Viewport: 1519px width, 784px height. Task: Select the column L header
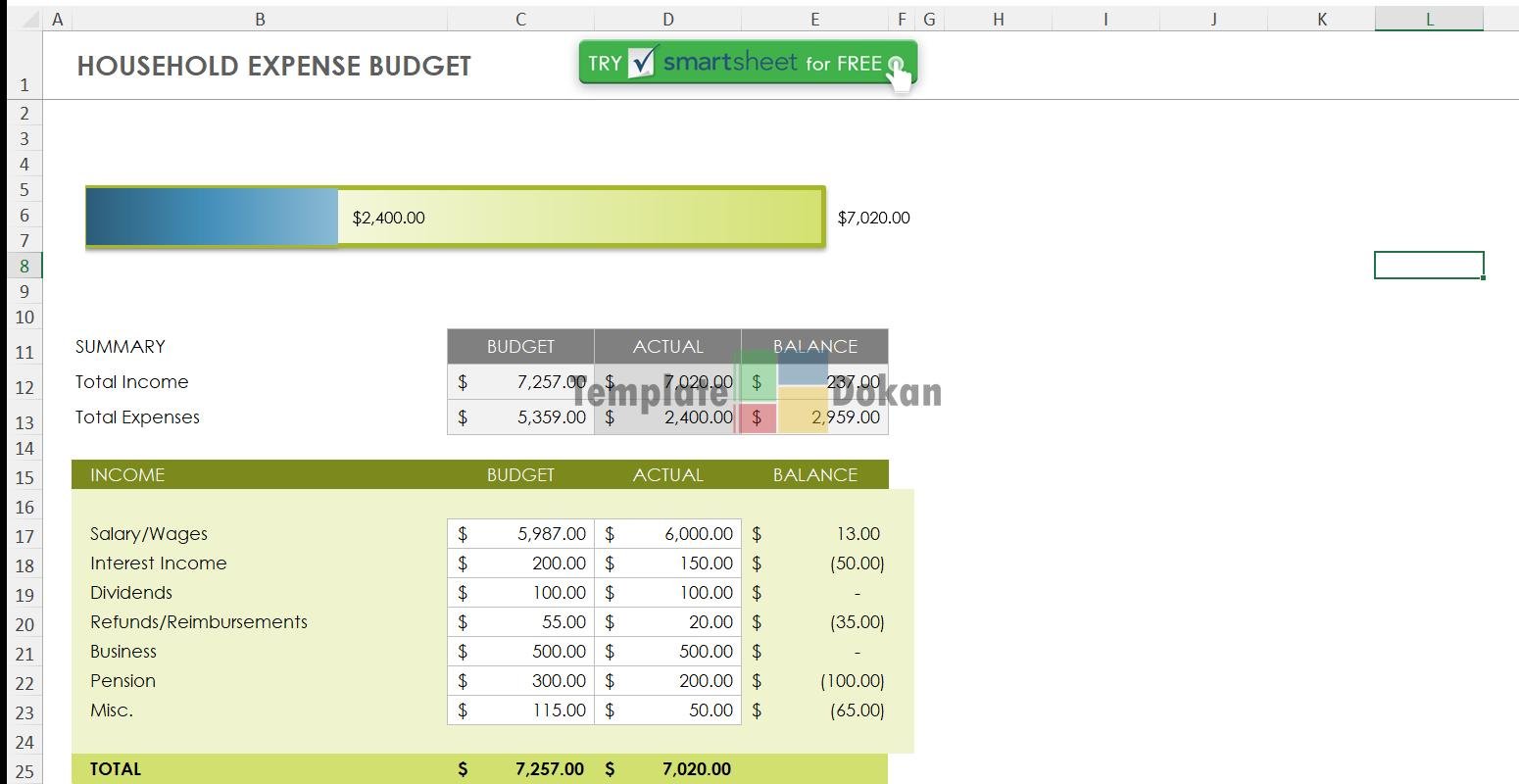pyautogui.click(x=1429, y=19)
